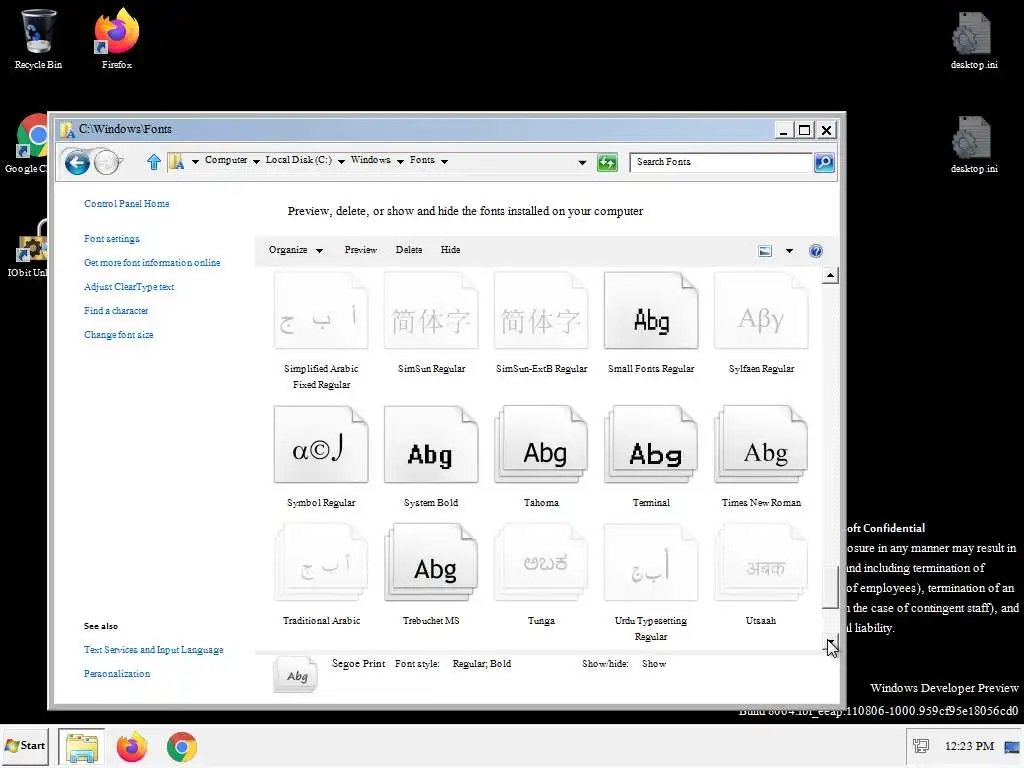Open Personalization link
Screen dimensions: 1024x768
point(117,674)
